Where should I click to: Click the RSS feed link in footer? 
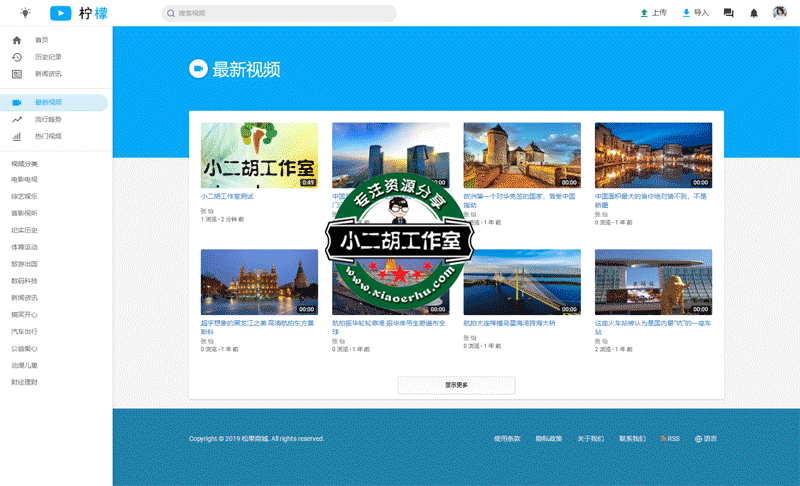(x=670, y=439)
